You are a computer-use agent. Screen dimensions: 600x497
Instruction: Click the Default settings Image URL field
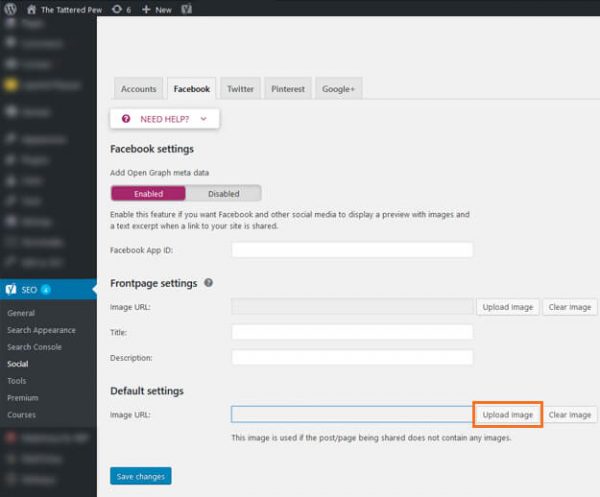(352, 414)
